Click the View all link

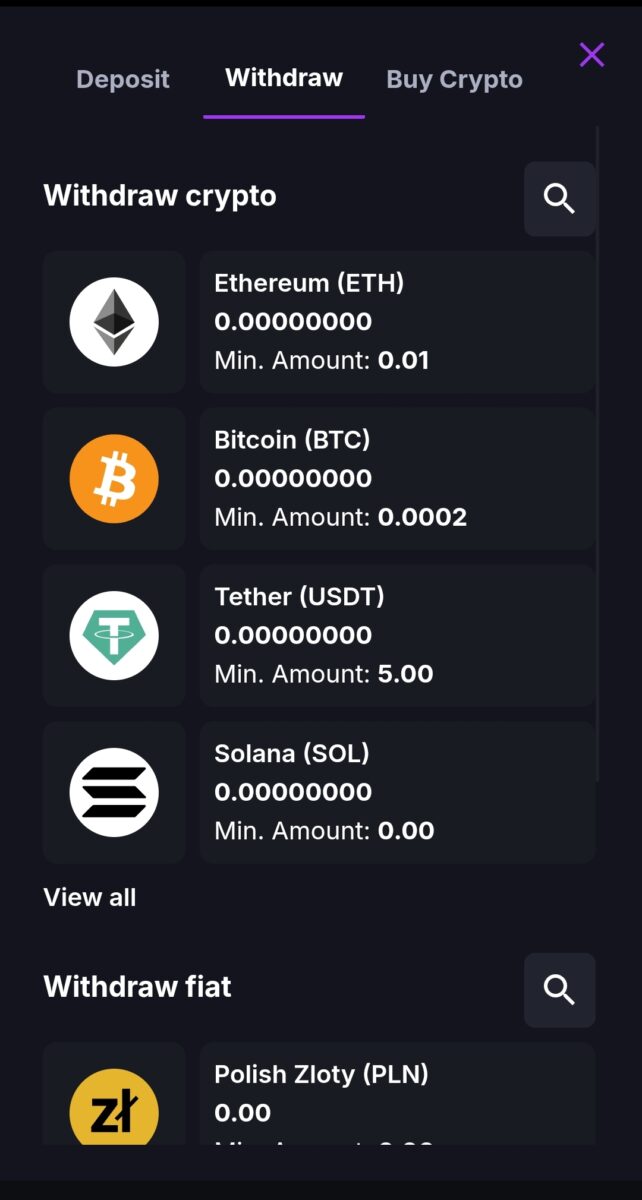pos(89,897)
